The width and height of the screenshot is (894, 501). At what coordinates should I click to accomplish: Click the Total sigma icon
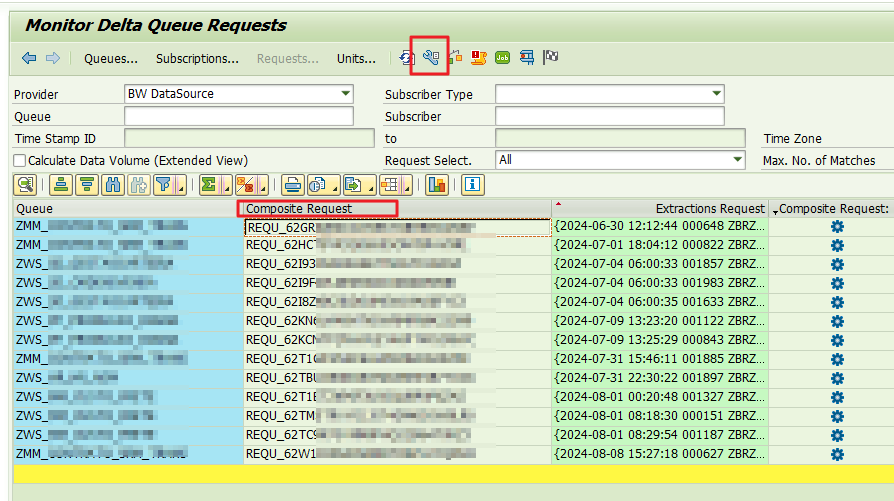[x=210, y=185]
